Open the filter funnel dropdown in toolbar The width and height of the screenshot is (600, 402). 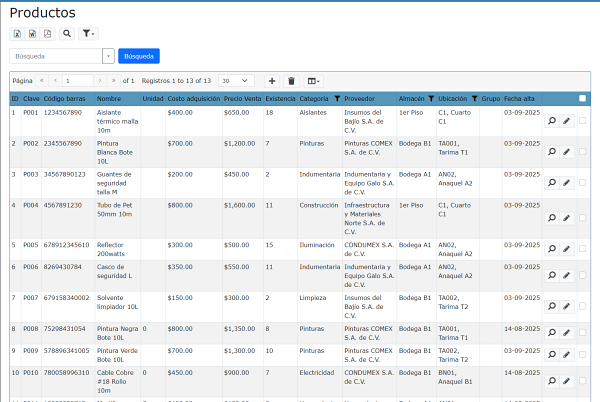pos(88,33)
